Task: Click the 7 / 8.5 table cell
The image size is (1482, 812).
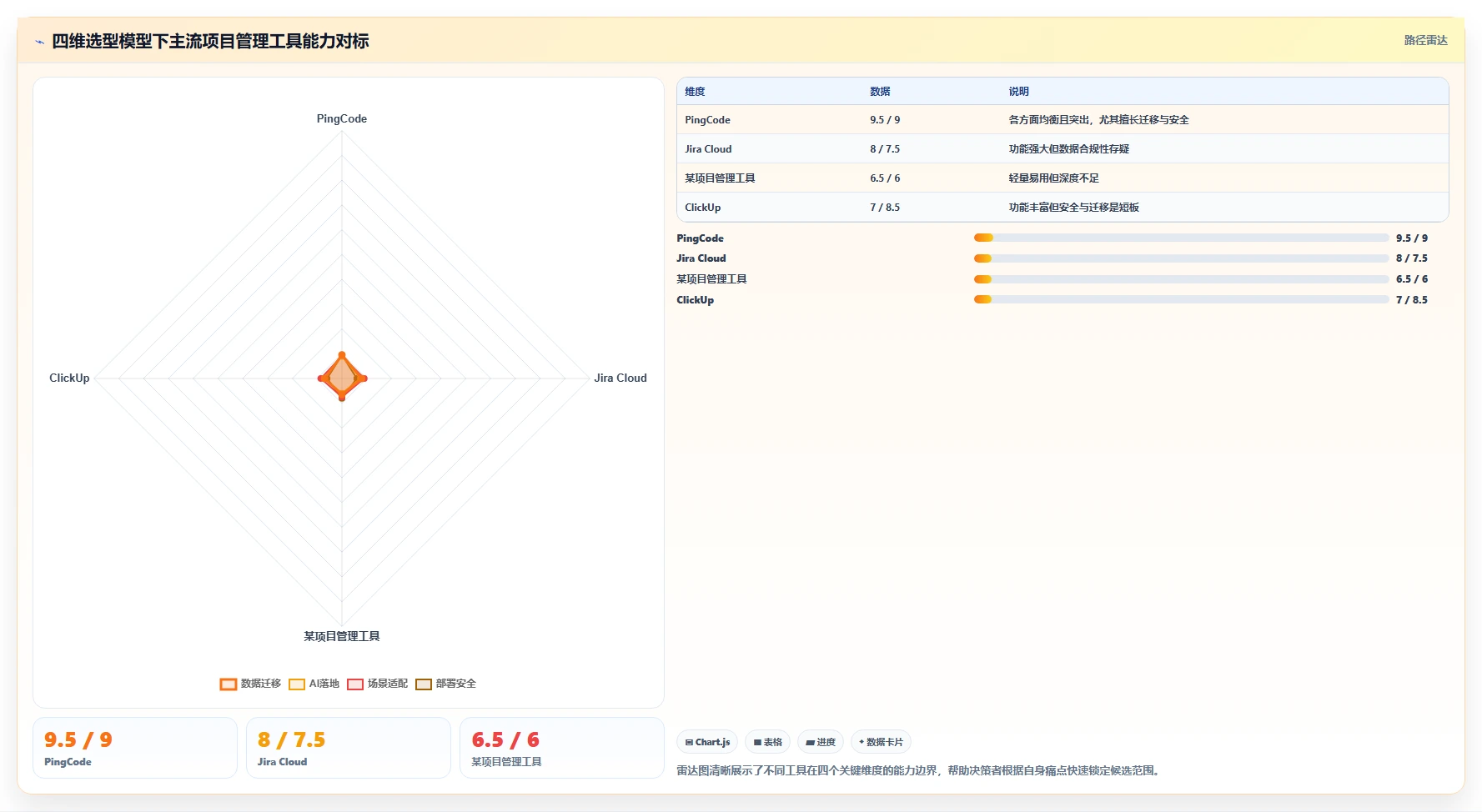Action: point(885,208)
